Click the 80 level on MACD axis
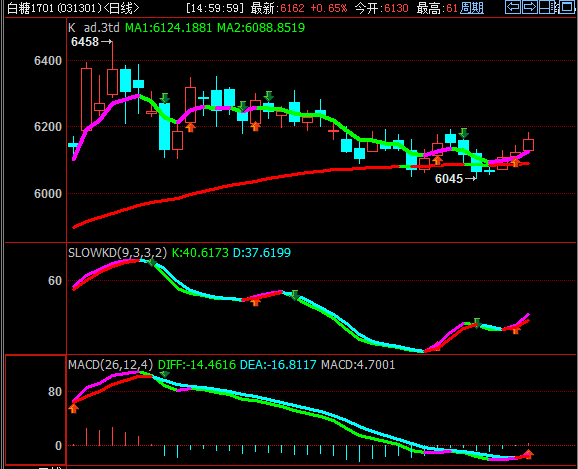This screenshot has width=578, height=469. point(55,392)
